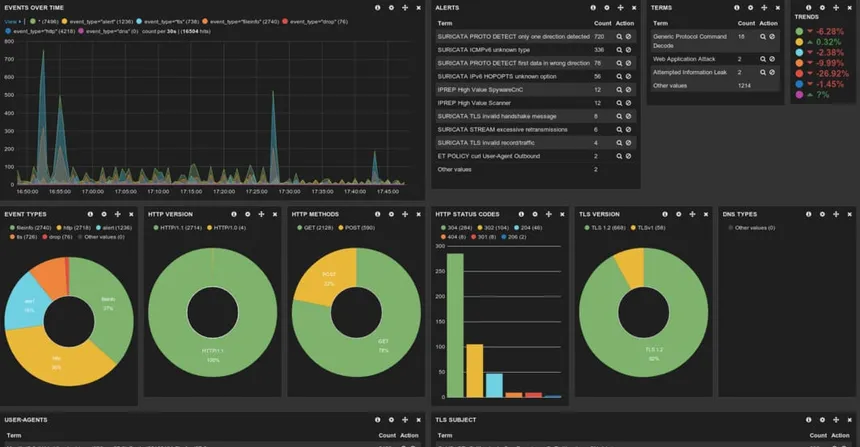This screenshot has height=447, width=860.
Task: Click the info icon on Events Over Time panel
Action: pyautogui.click(x=377, y=7)
